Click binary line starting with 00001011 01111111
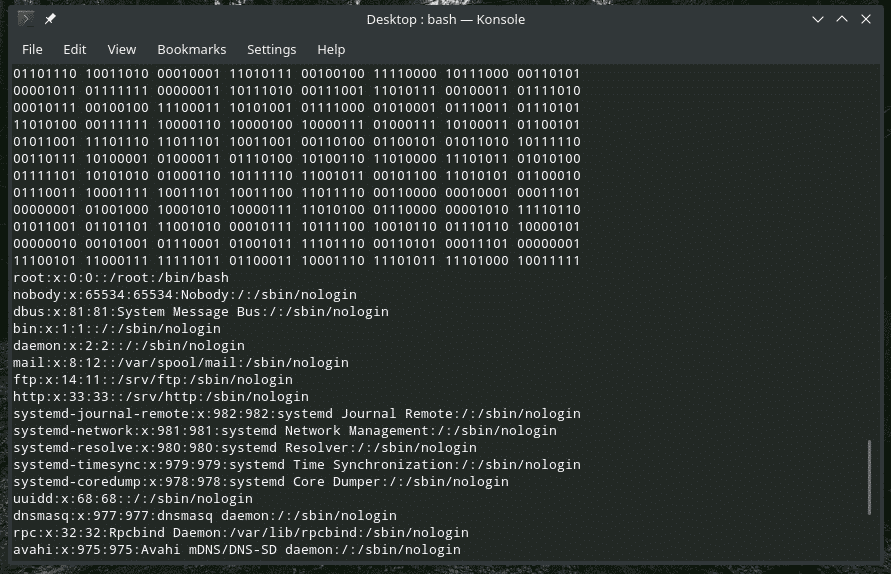 click(297, 90)
